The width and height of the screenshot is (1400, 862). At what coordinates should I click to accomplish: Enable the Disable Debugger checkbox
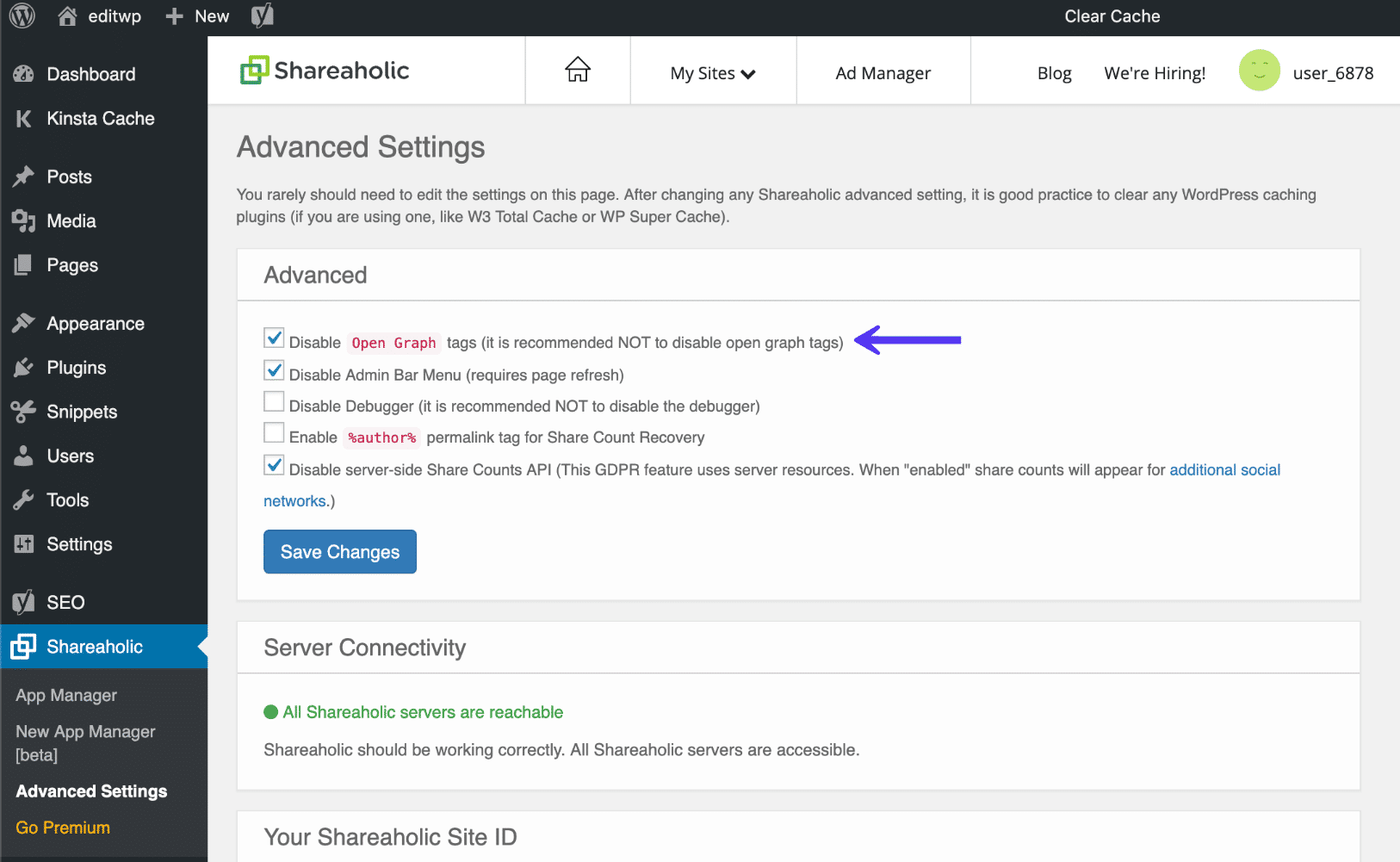click(x=274, y=401)
